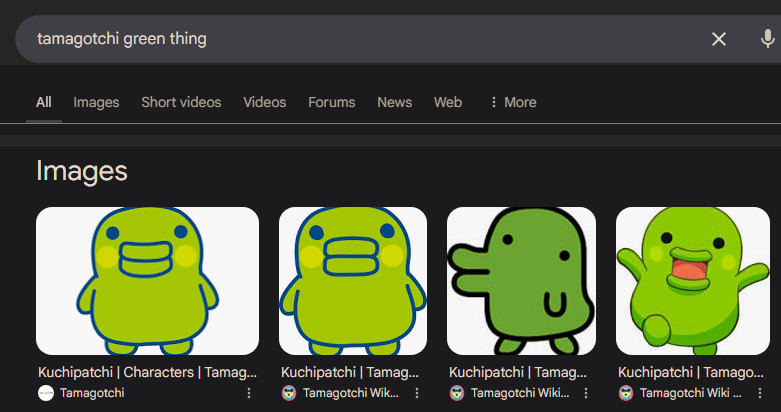Open second result title 'Kuchipatchi | Tamag...'

[350, 372]
